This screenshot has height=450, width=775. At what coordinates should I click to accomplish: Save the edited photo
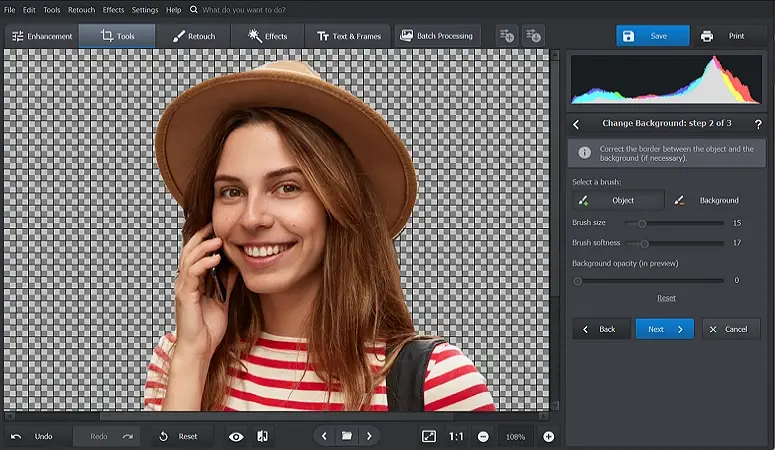[652, 36]
